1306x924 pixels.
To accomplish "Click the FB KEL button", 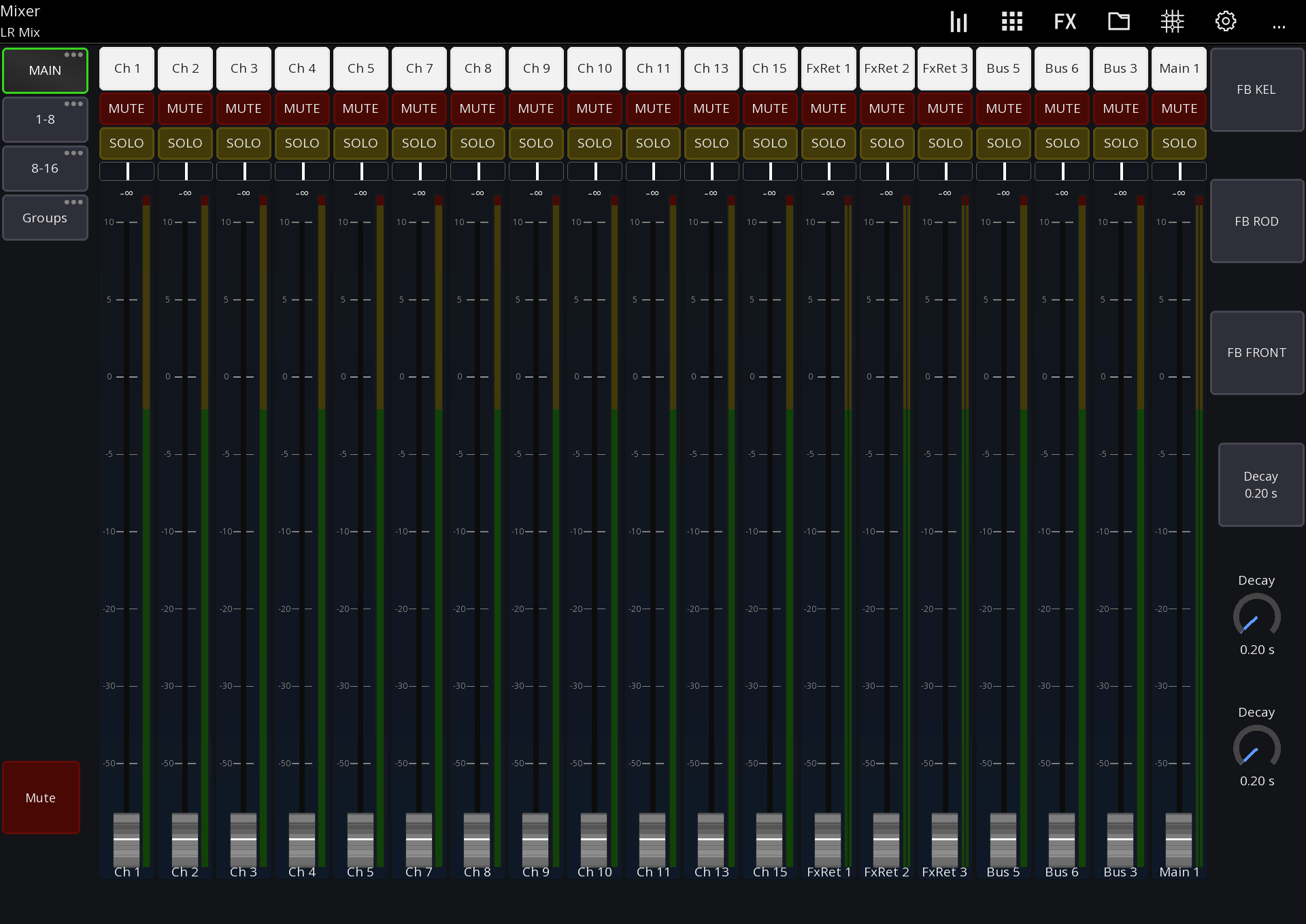I will (1256, 89).
